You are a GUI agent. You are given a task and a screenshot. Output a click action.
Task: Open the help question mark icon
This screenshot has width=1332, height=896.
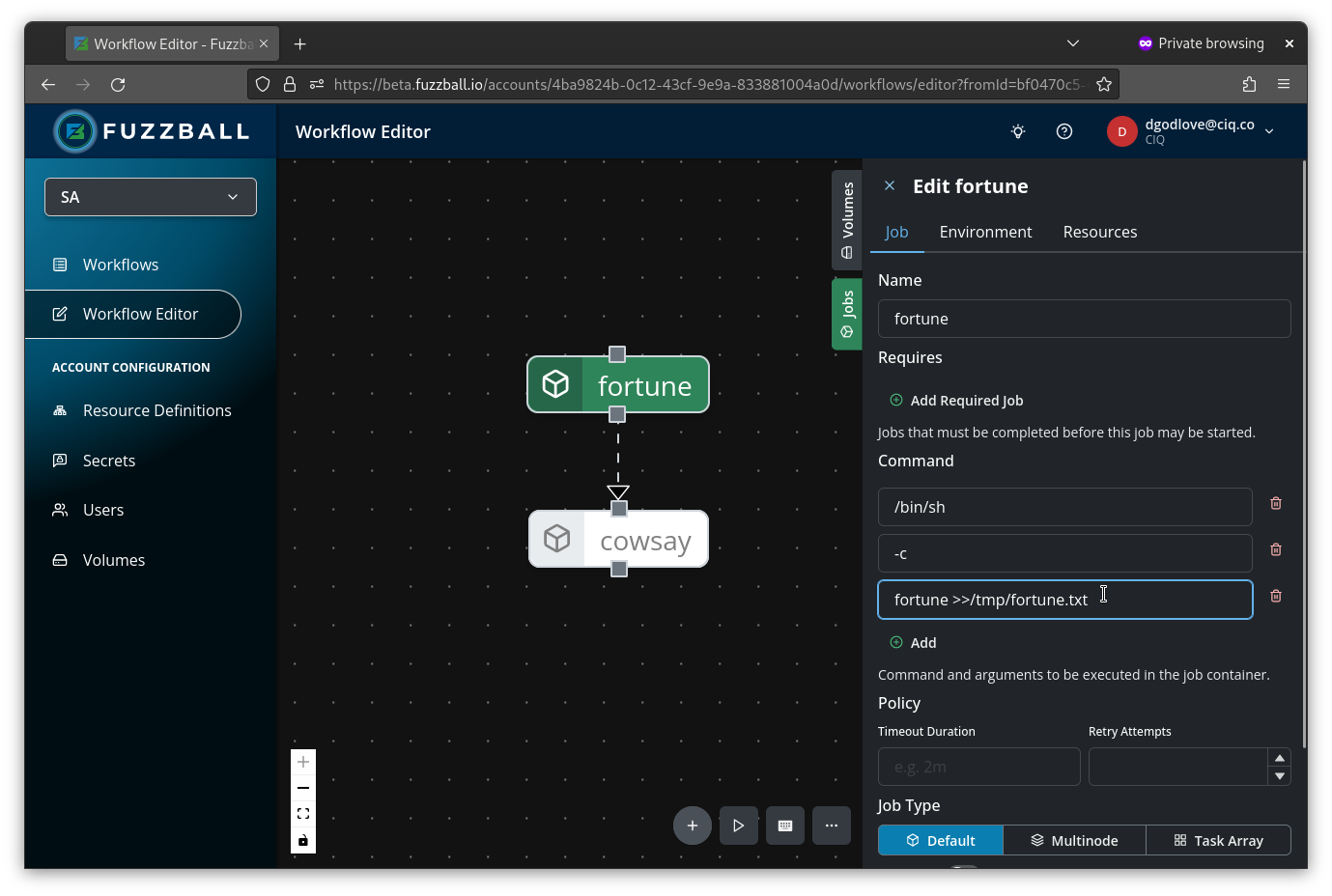coord(1064,131)
